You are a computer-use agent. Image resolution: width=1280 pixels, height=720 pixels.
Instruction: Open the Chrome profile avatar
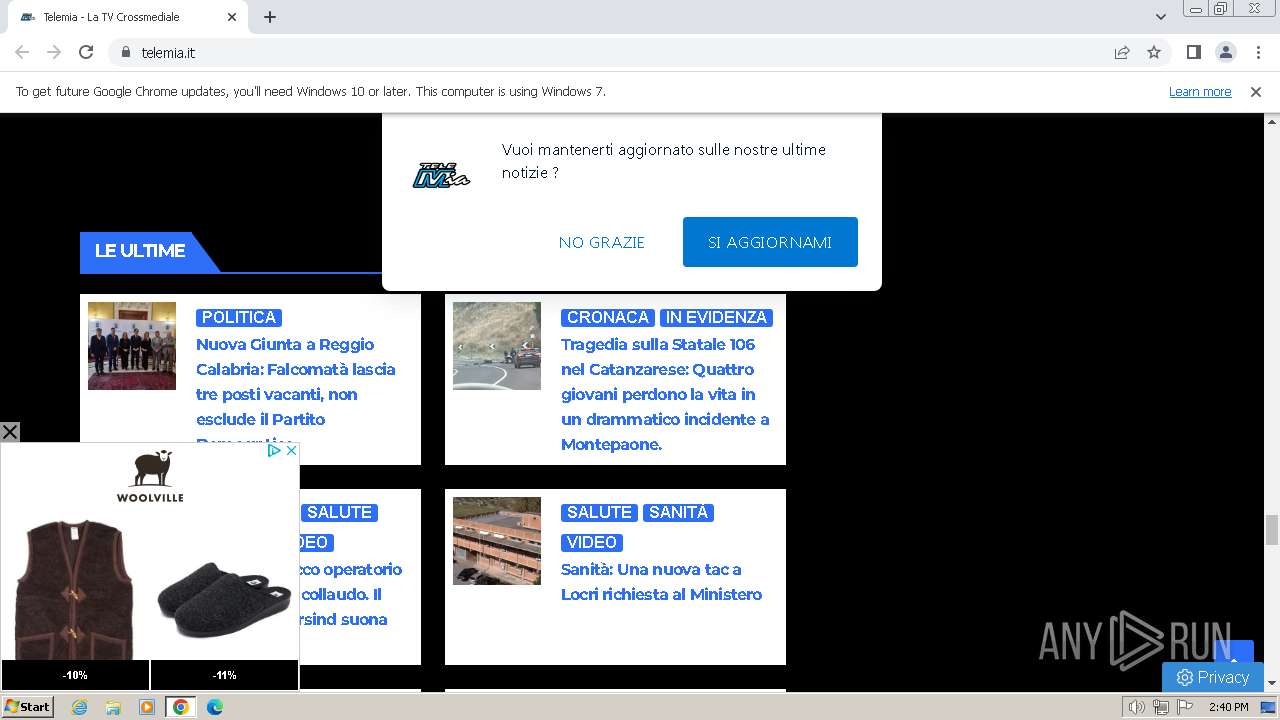pos(1225,52)
